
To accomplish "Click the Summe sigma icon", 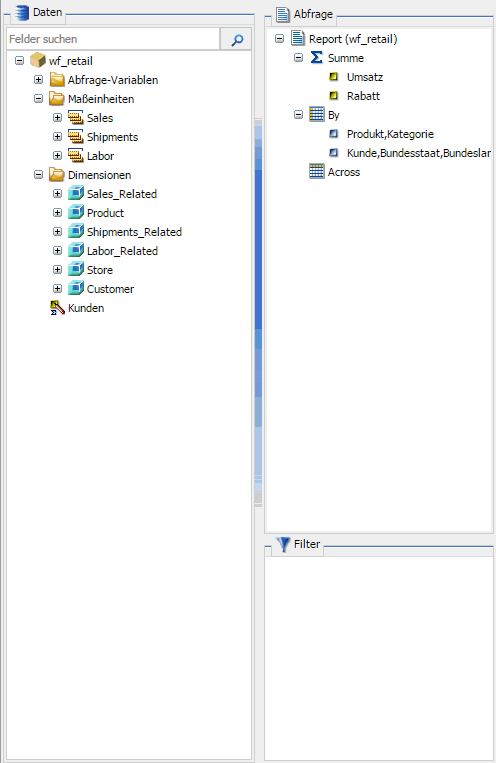I will tap(317, 57).
